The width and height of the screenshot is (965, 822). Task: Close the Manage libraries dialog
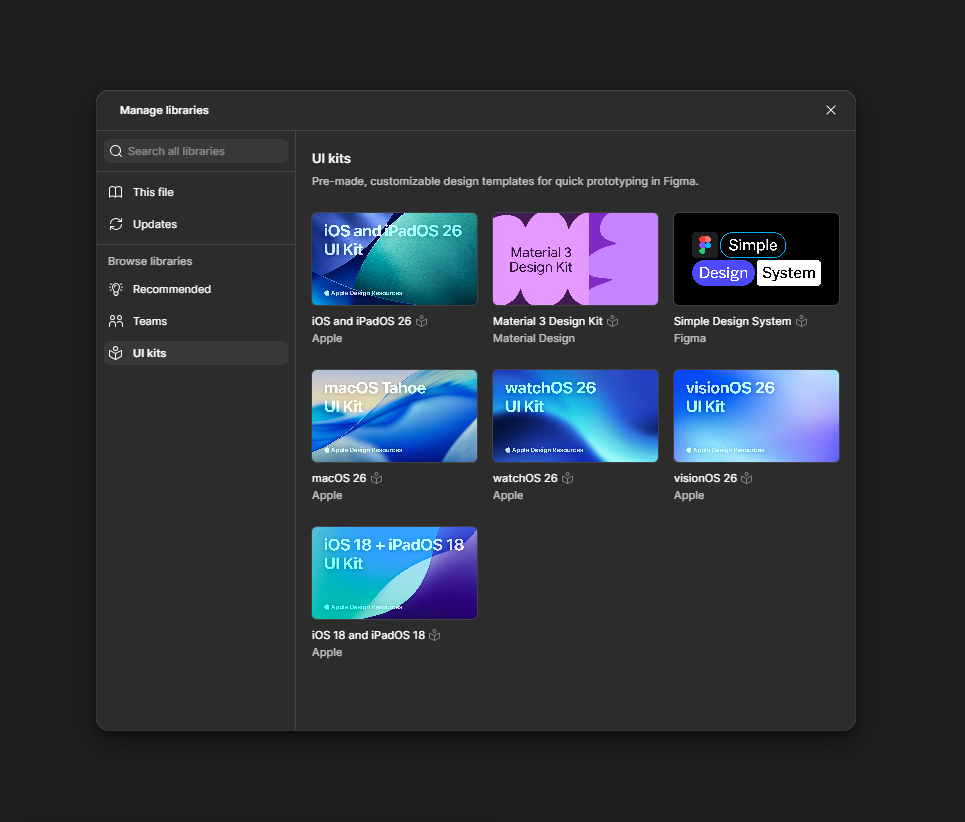coord(830,110)
